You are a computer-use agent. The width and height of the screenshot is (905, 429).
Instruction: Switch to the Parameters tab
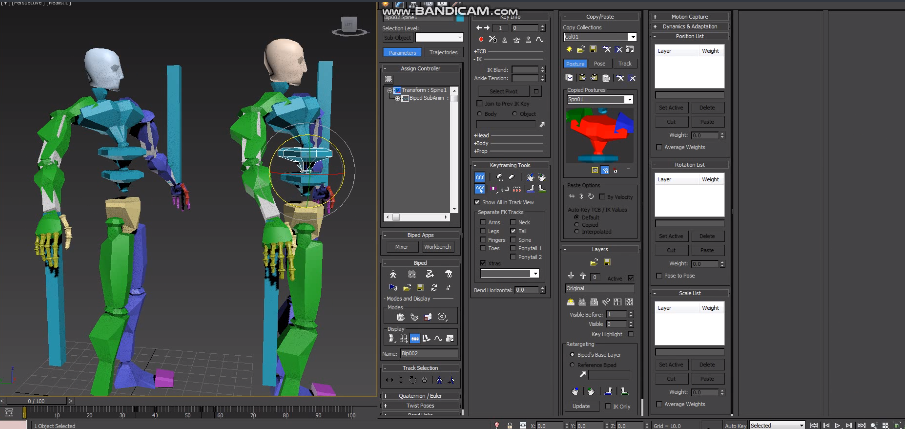(x=402, y=53)
